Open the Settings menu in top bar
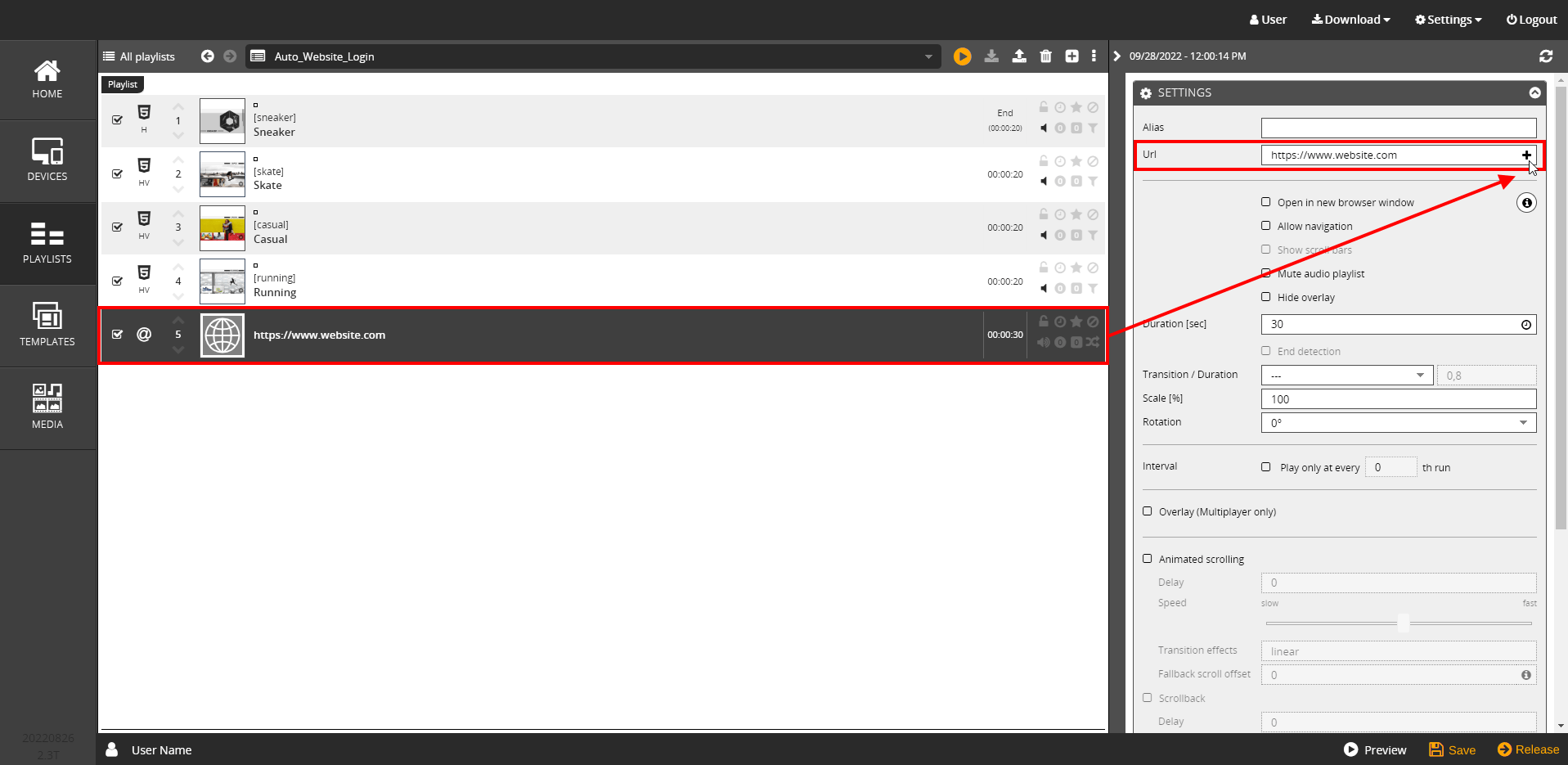Viewport: 1568px width, 765px height. click(1448, 20)
